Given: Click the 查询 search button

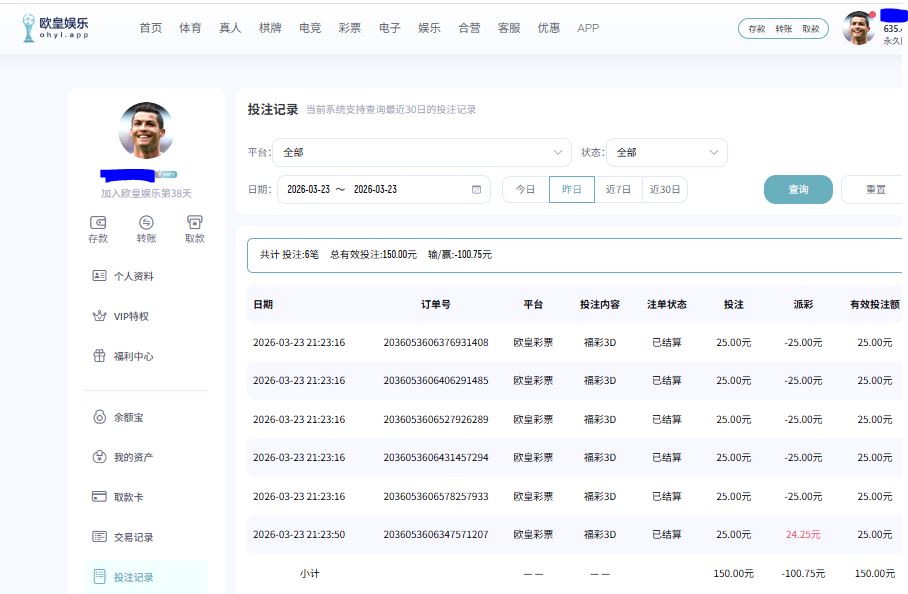Looking at the screenshot, I should tap(798, 189).
